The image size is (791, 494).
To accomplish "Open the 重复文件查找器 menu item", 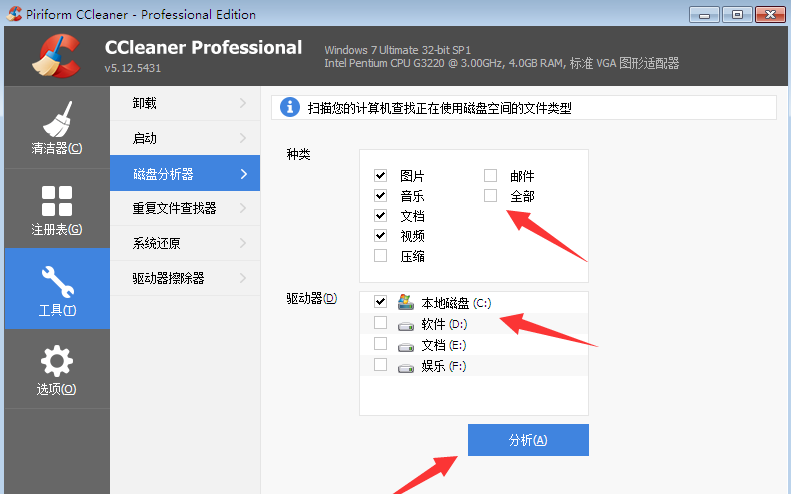I will [185, 208].
